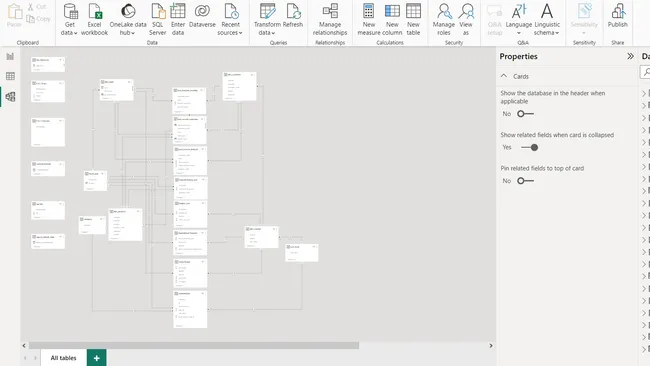Viewport: 650px width, 366px height.
Task: Open Q&A setup
Action: point(494,19)
